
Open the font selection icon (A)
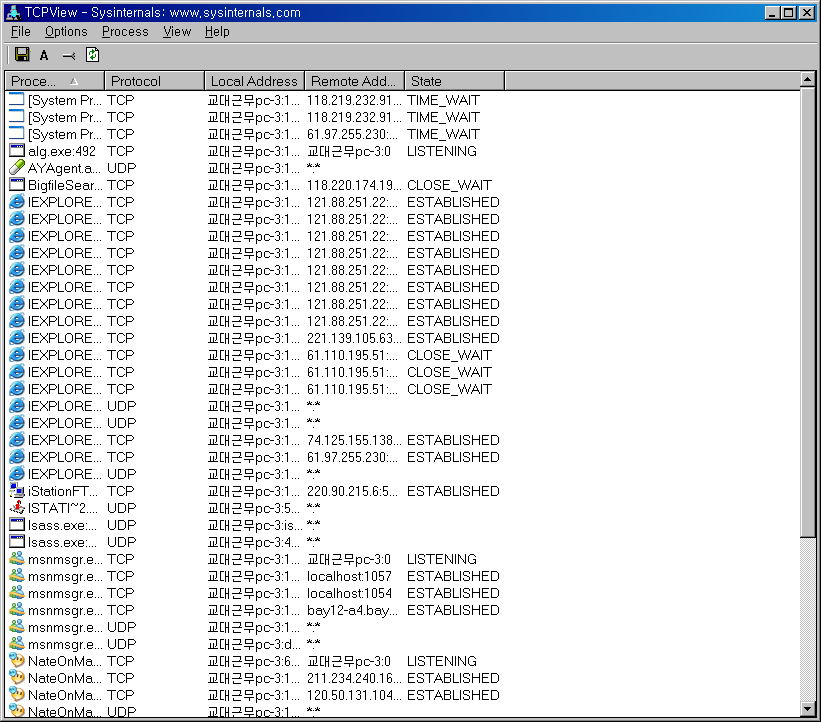(43, 55)
